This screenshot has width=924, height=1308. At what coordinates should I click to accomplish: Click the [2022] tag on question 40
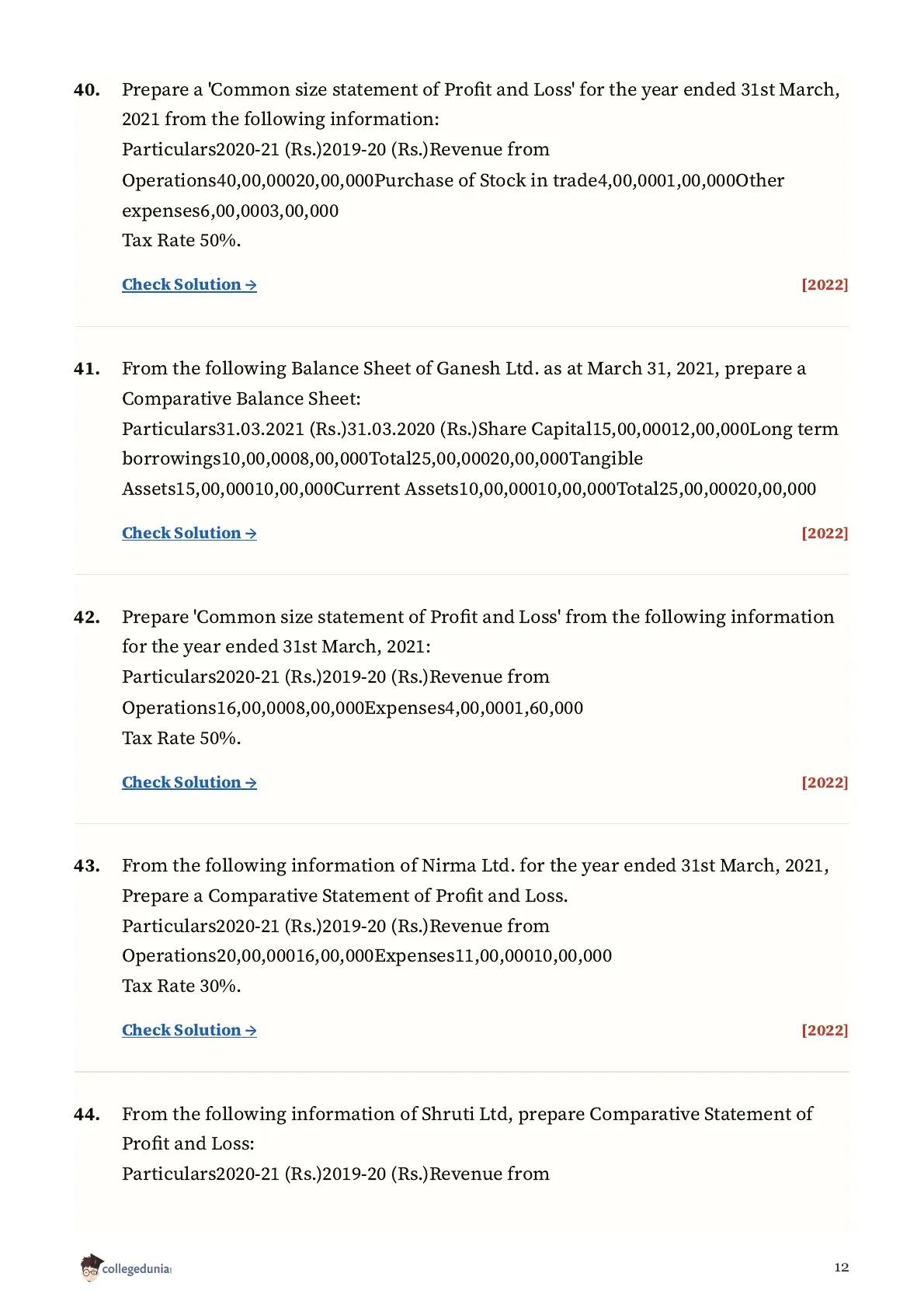click(x=825, y=284)
